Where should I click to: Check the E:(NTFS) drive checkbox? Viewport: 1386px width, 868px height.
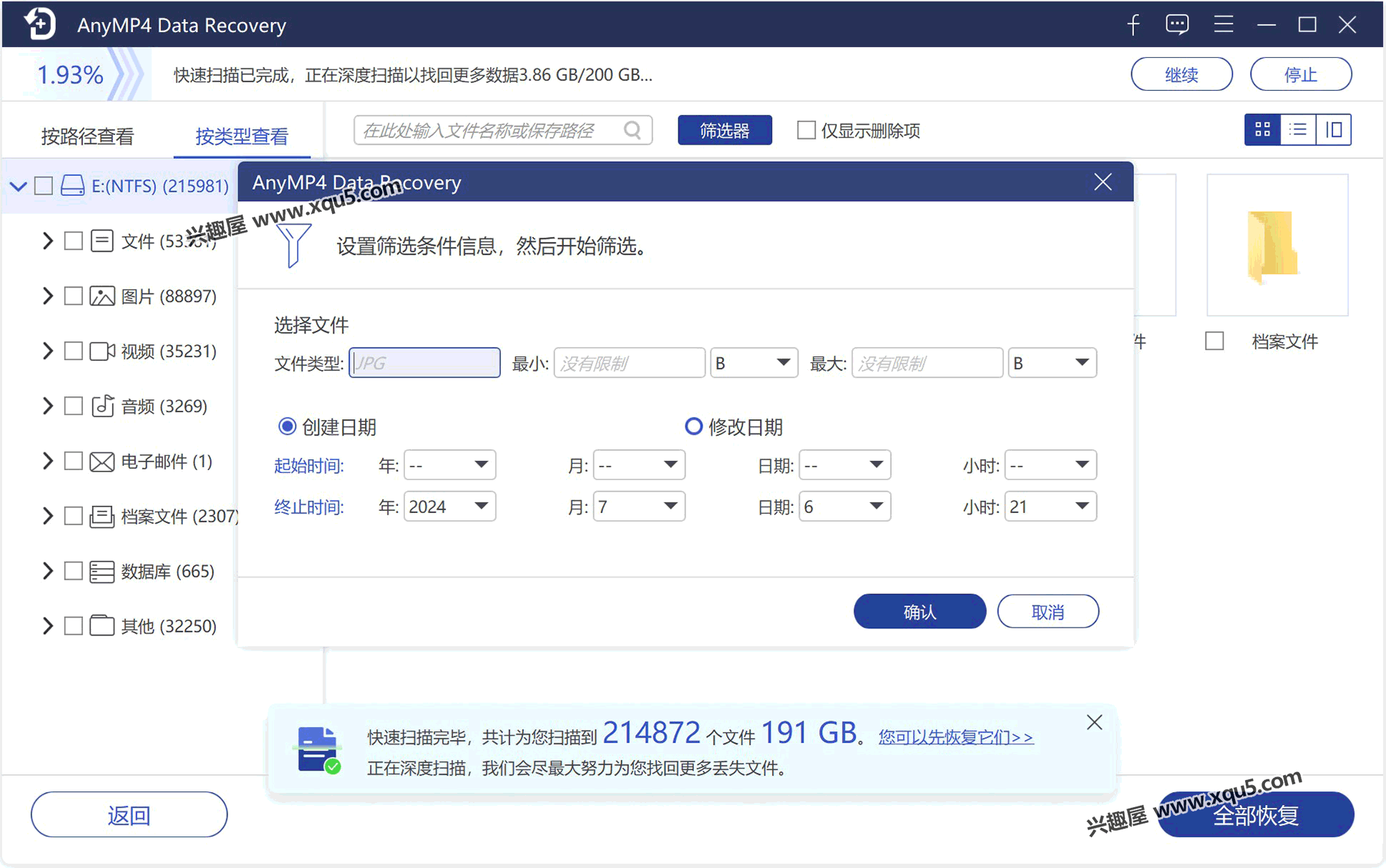pos(44,185)
